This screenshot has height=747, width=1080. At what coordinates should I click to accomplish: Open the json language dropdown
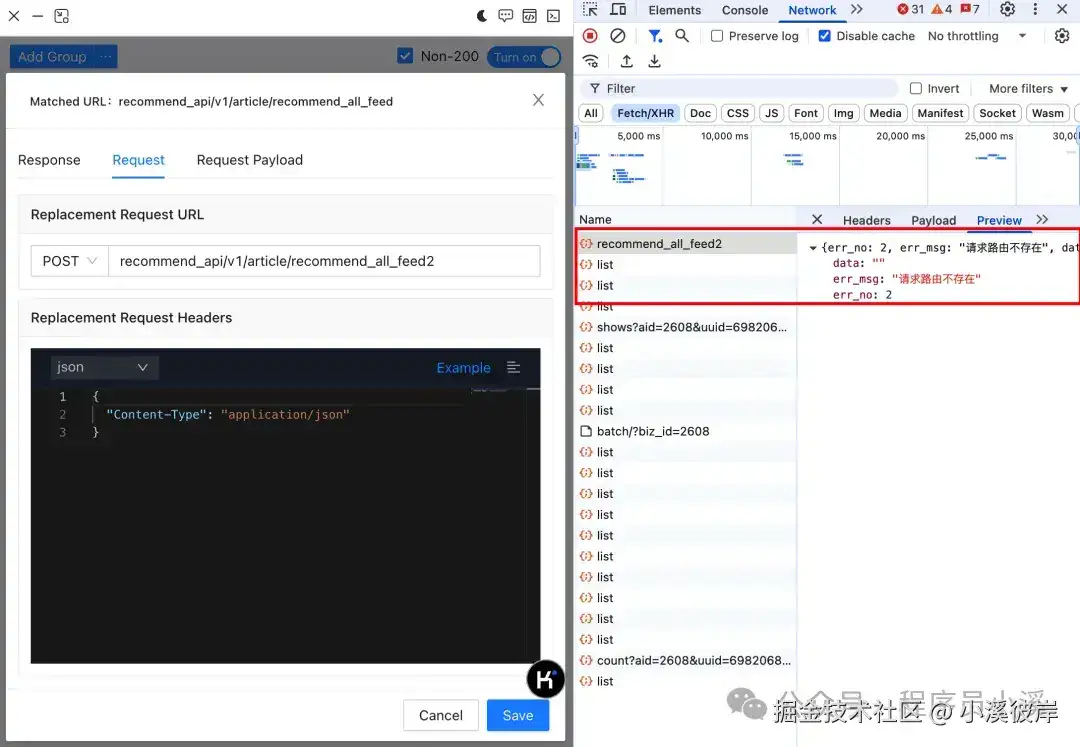[103, 367]
